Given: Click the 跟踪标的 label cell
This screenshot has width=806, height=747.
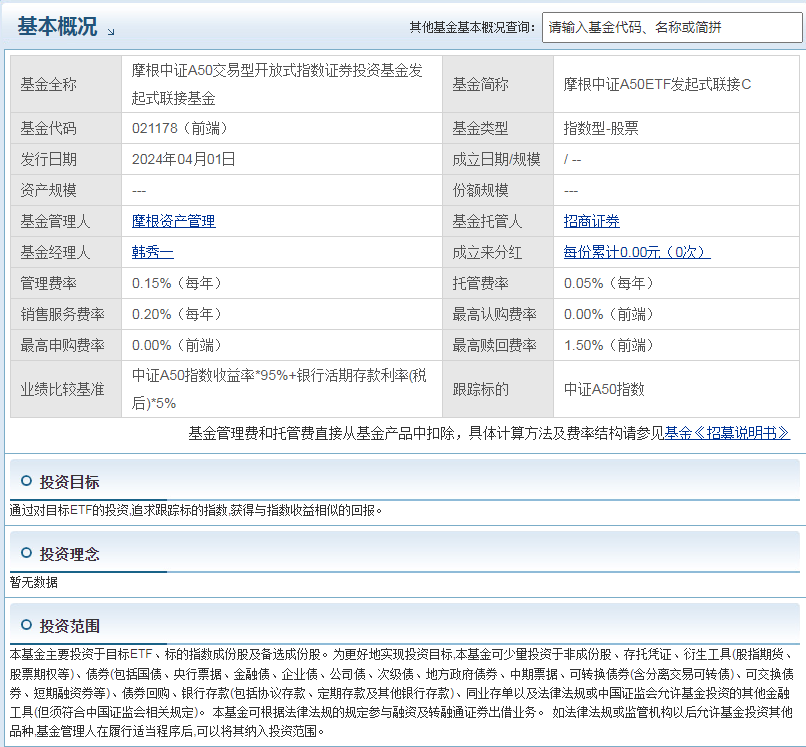Looking at the screenshot, I should click(498, 389).
